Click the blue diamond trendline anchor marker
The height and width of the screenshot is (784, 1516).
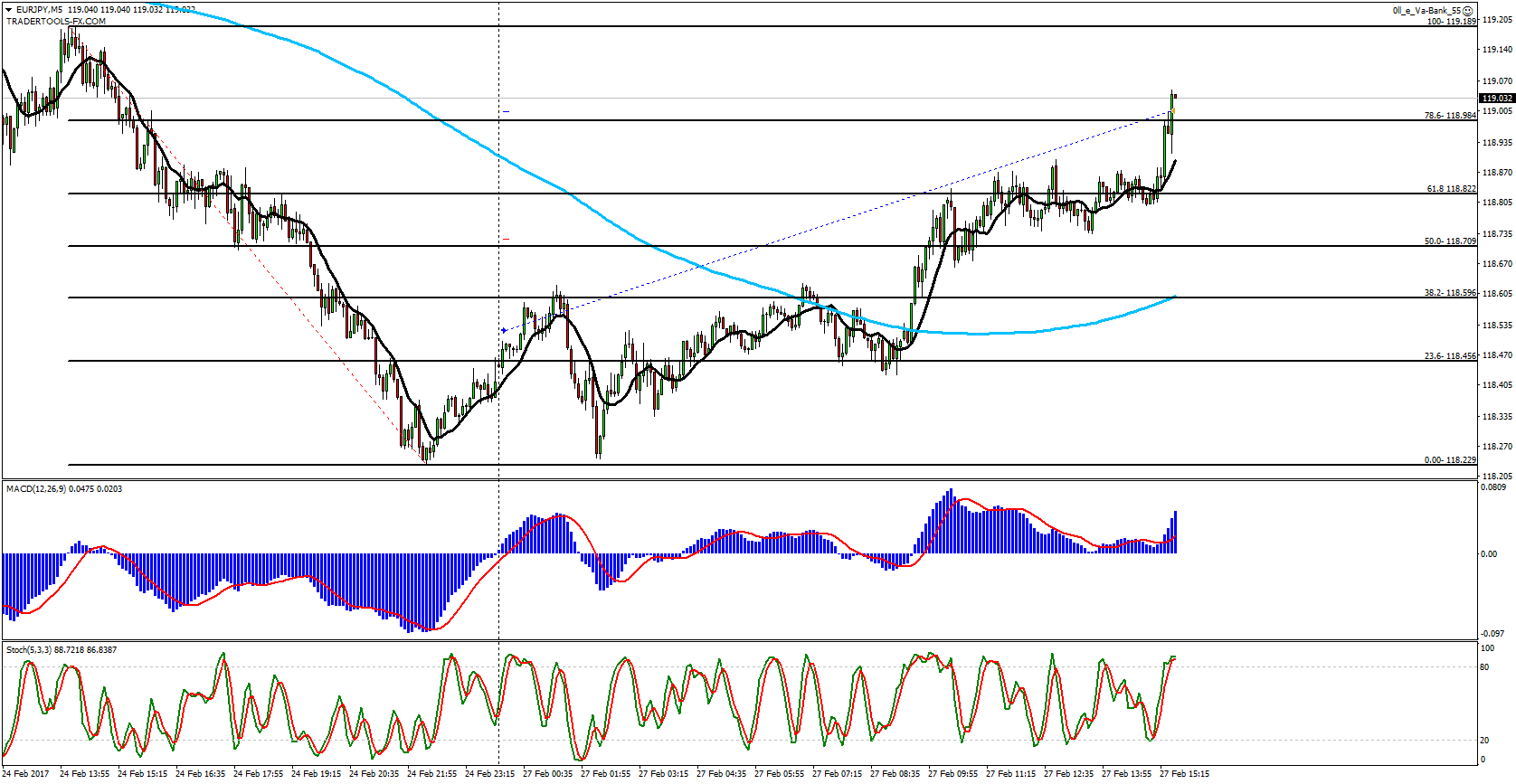[x=504, y=330]
